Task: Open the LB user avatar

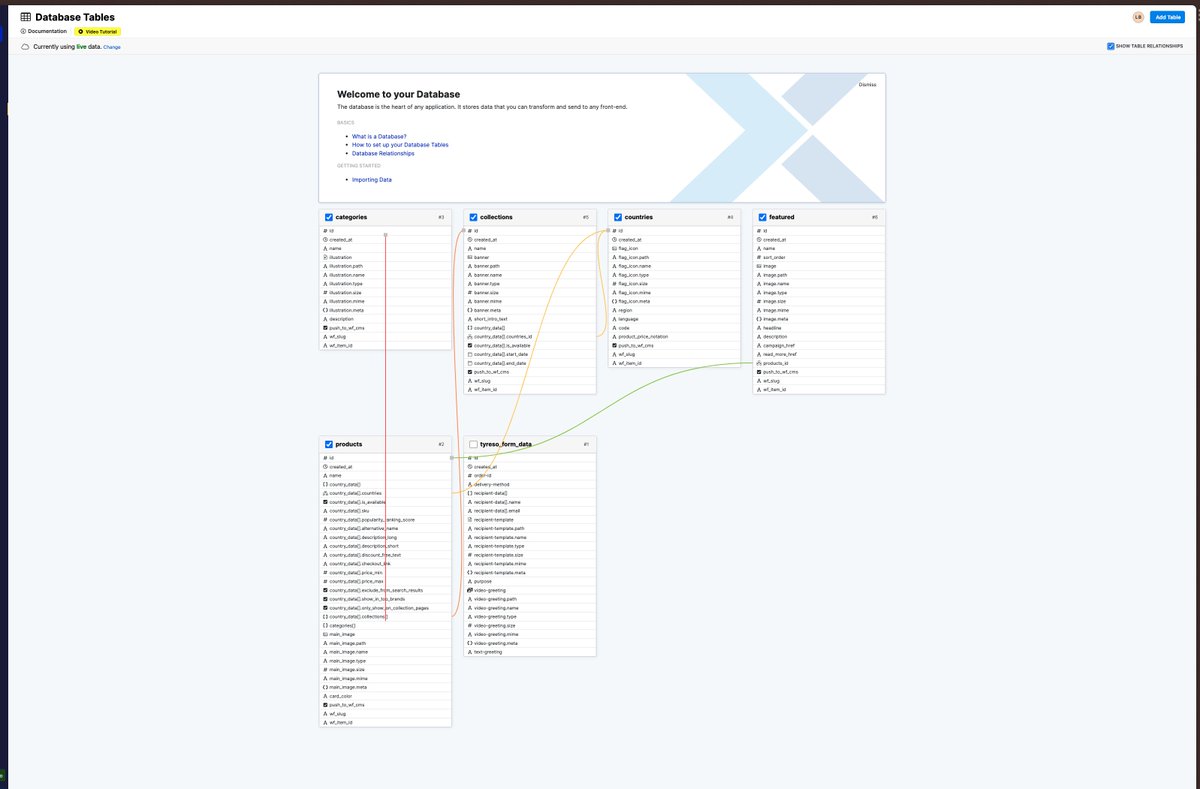Action: point(1139,17)
